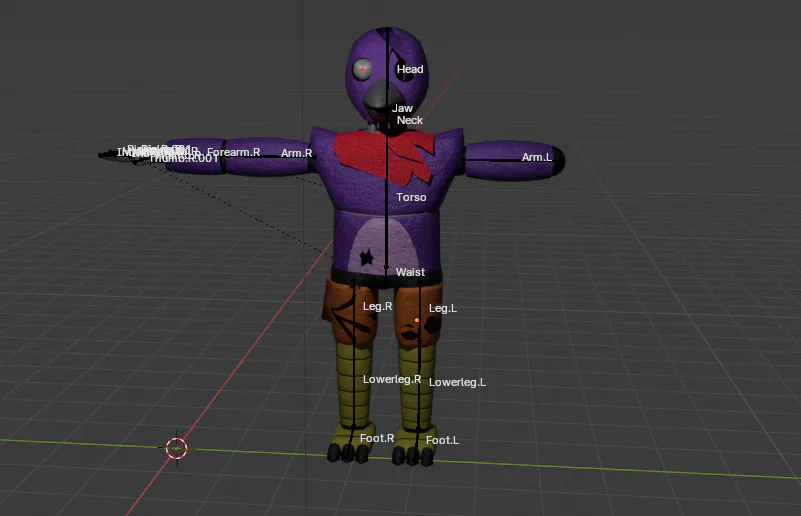
Task: Select the Waist bone label
Action: click(x=410, y=272)
